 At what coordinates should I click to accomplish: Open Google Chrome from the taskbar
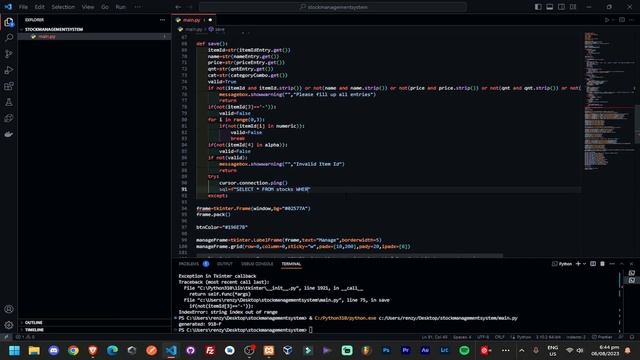(73, 350)
